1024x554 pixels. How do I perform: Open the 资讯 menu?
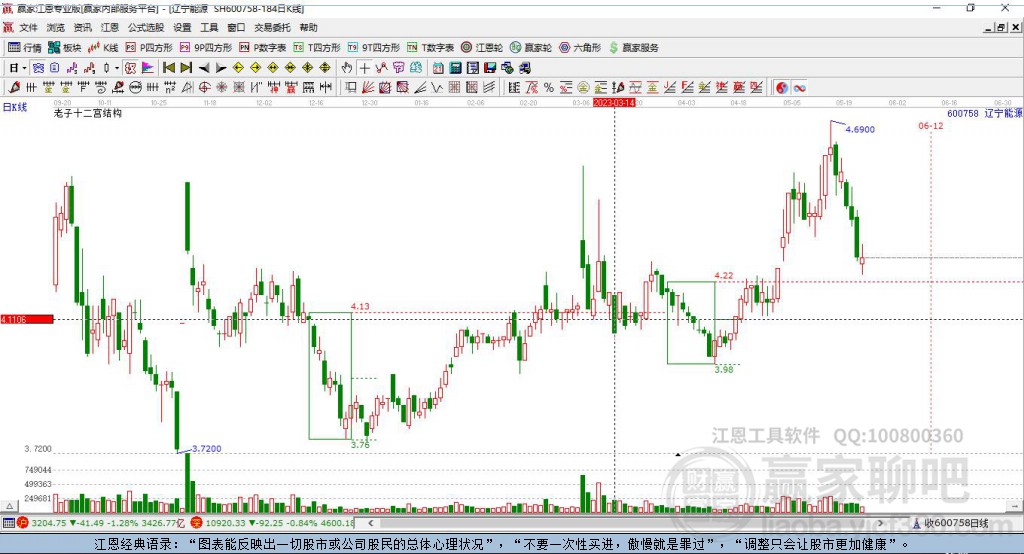pos(82,27)
